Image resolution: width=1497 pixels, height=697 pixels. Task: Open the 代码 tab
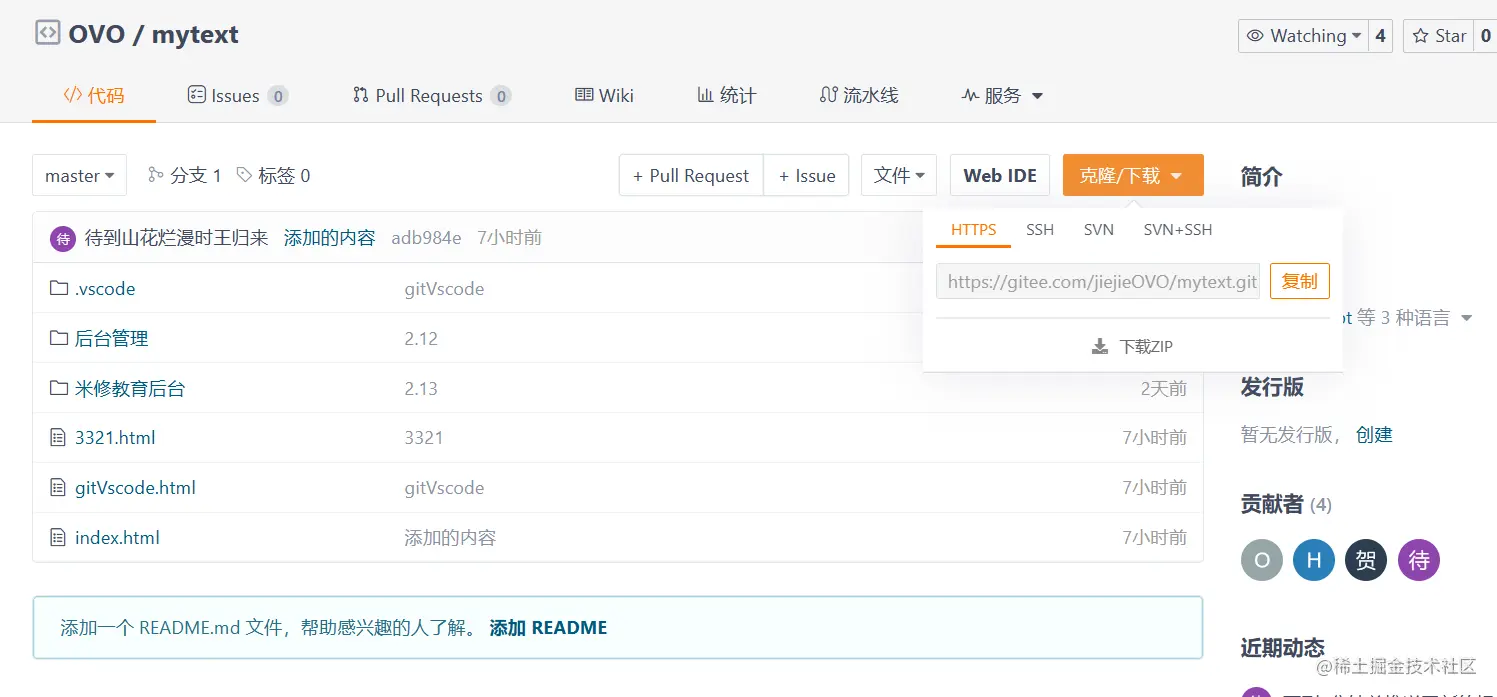pos(94,96)
